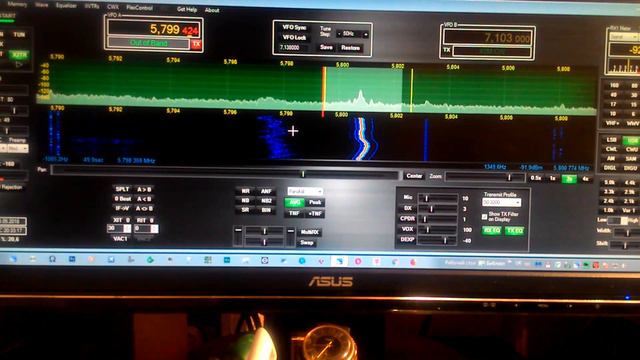Enable the NB2 noise blanker

click(x=266, y=201)
